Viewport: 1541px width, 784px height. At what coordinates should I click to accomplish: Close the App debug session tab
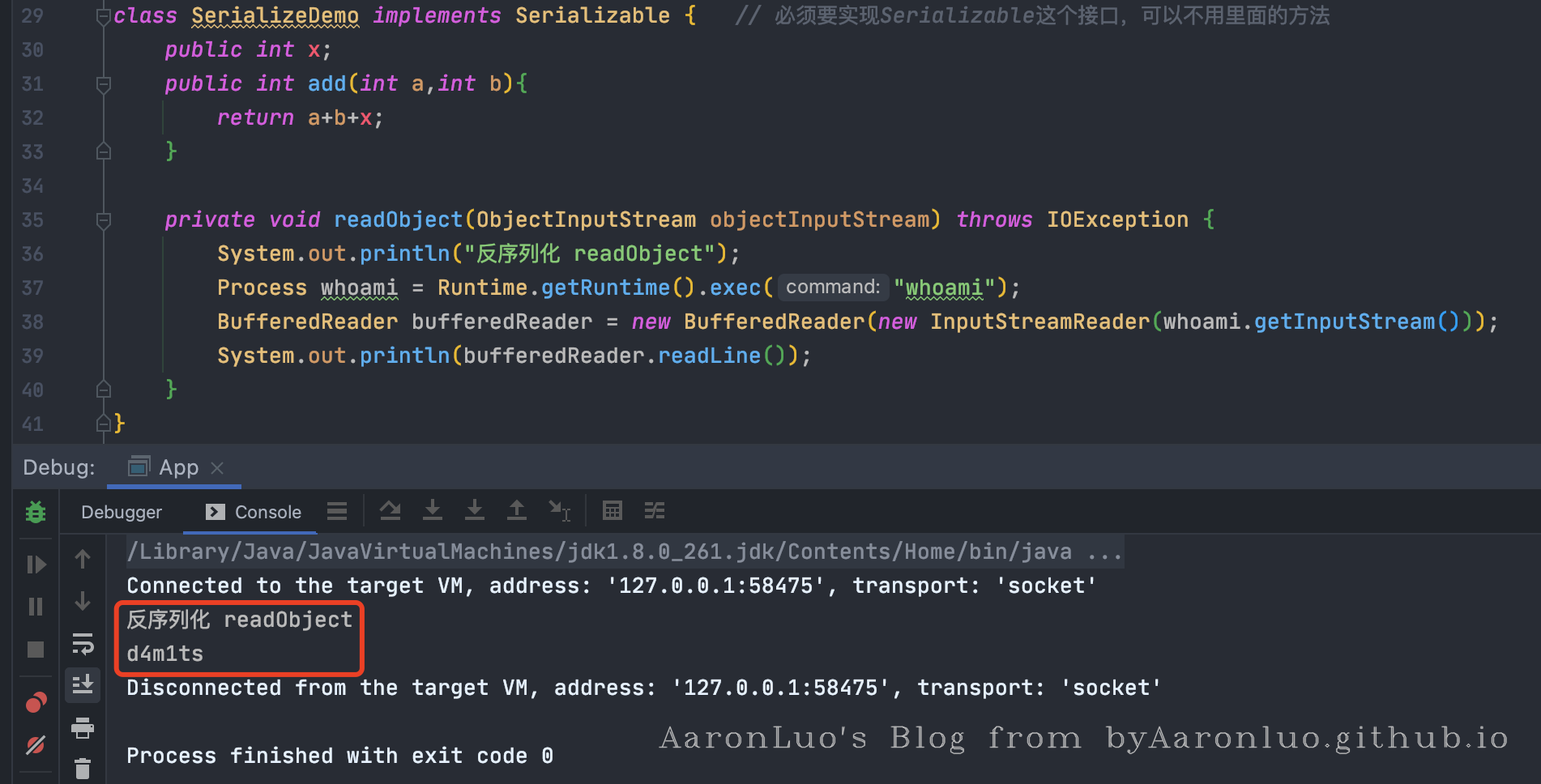217,468
